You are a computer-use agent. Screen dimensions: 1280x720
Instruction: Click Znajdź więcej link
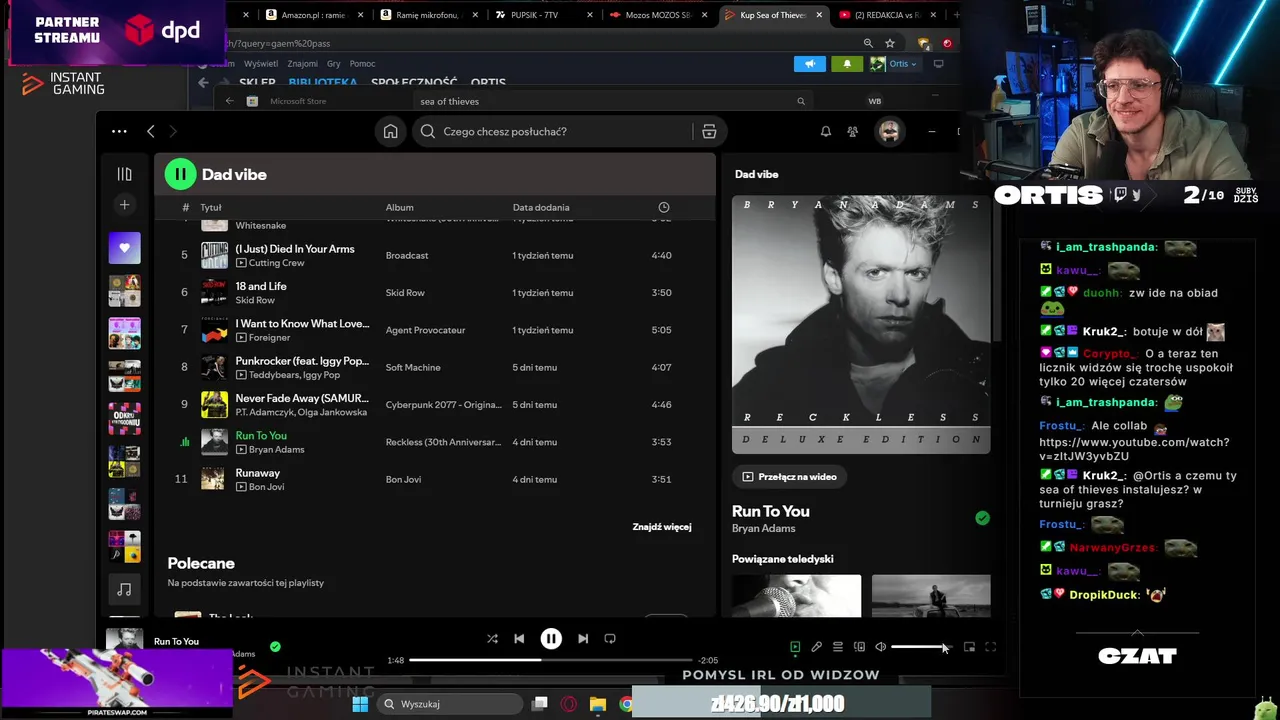pyautogui.click(x=661, y=527)
